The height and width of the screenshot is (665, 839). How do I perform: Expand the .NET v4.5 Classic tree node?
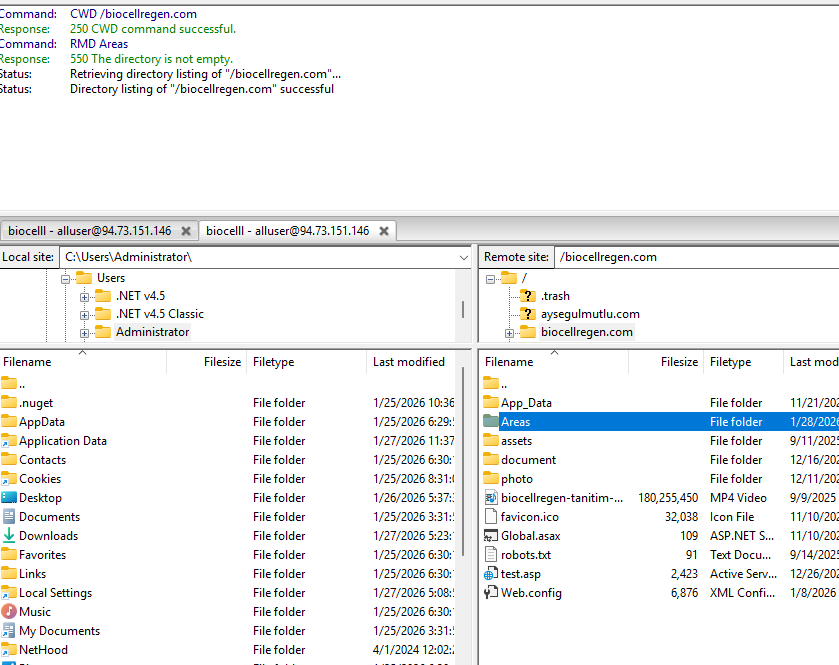point(84,315)
